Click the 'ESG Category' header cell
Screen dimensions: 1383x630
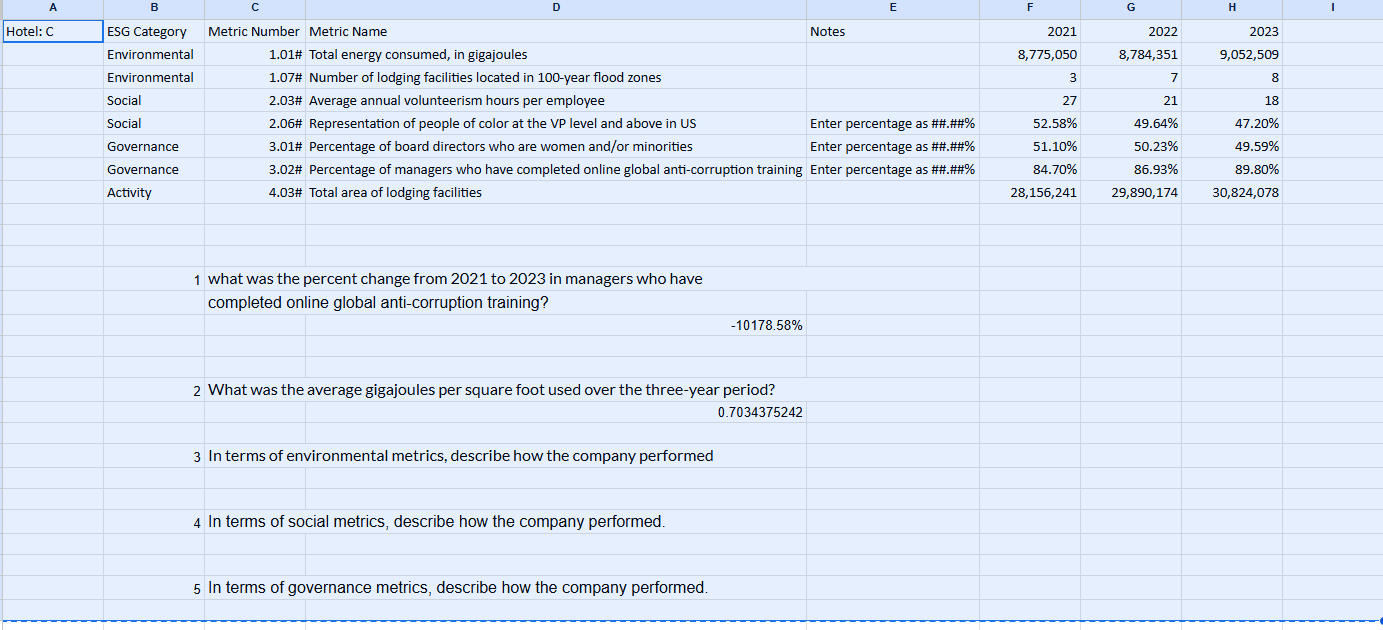tap(153, 31)
